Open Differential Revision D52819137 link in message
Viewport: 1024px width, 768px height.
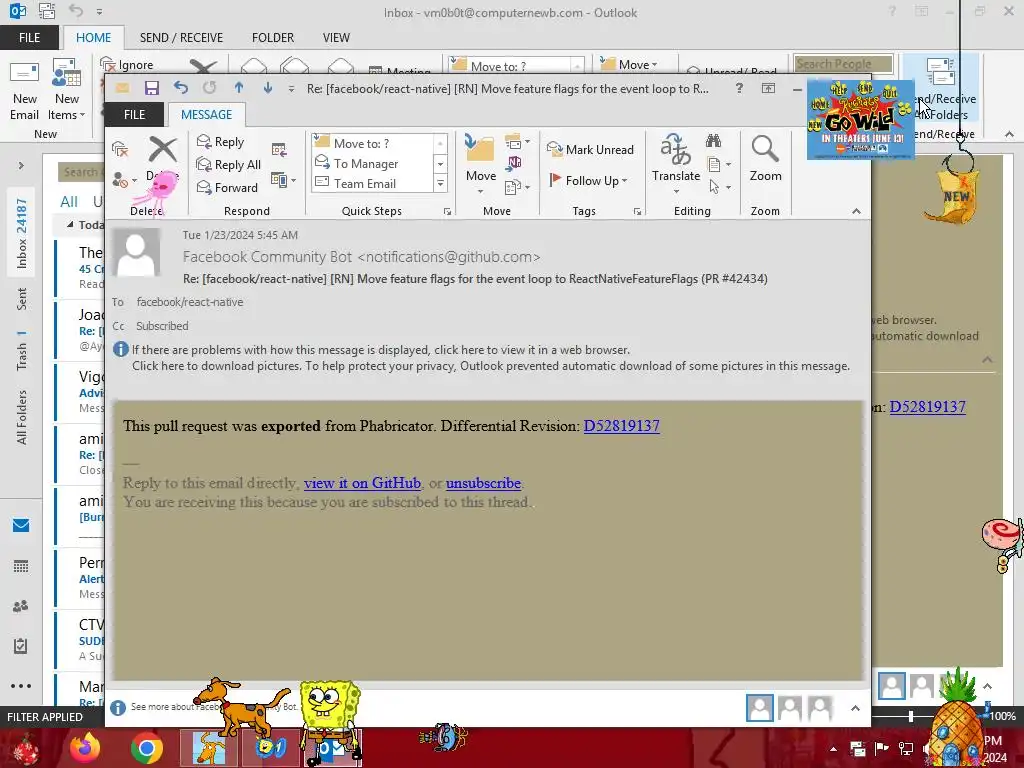[x=621, y=426]
